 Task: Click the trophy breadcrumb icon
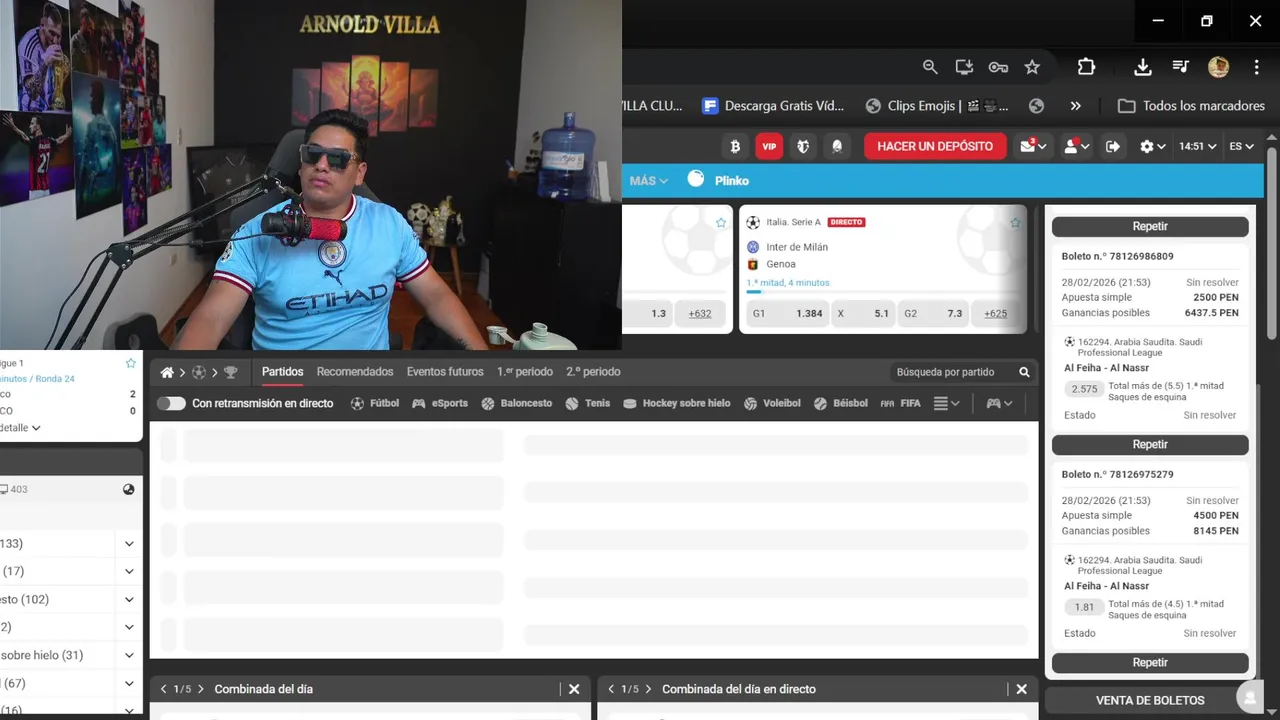[x=231, y=372]
